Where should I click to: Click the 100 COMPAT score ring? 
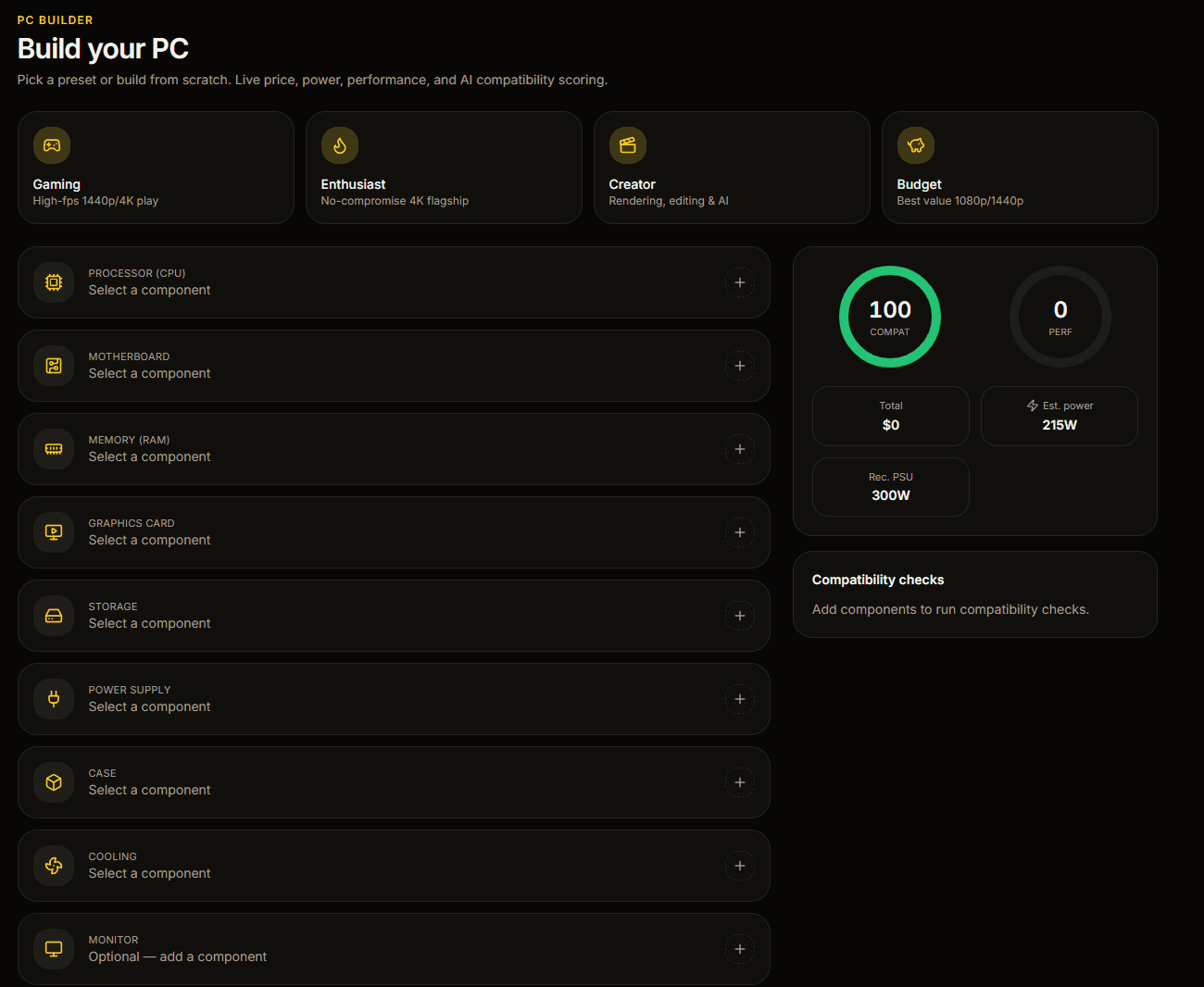(x=890, y=317)
